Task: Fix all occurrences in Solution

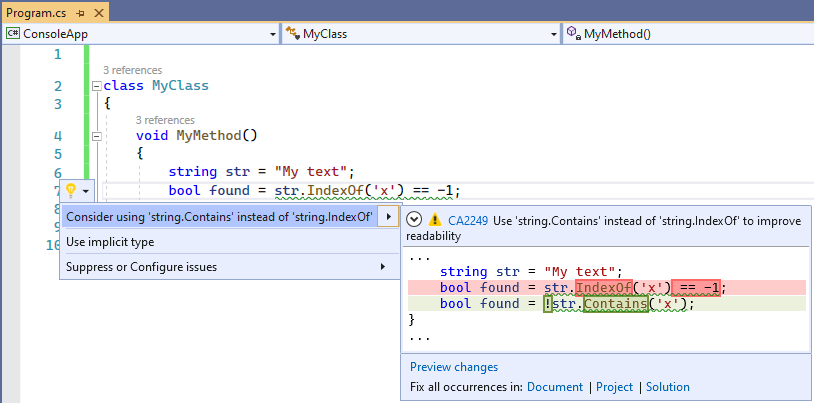Action: pyautogui.click(x=667, y=387)
